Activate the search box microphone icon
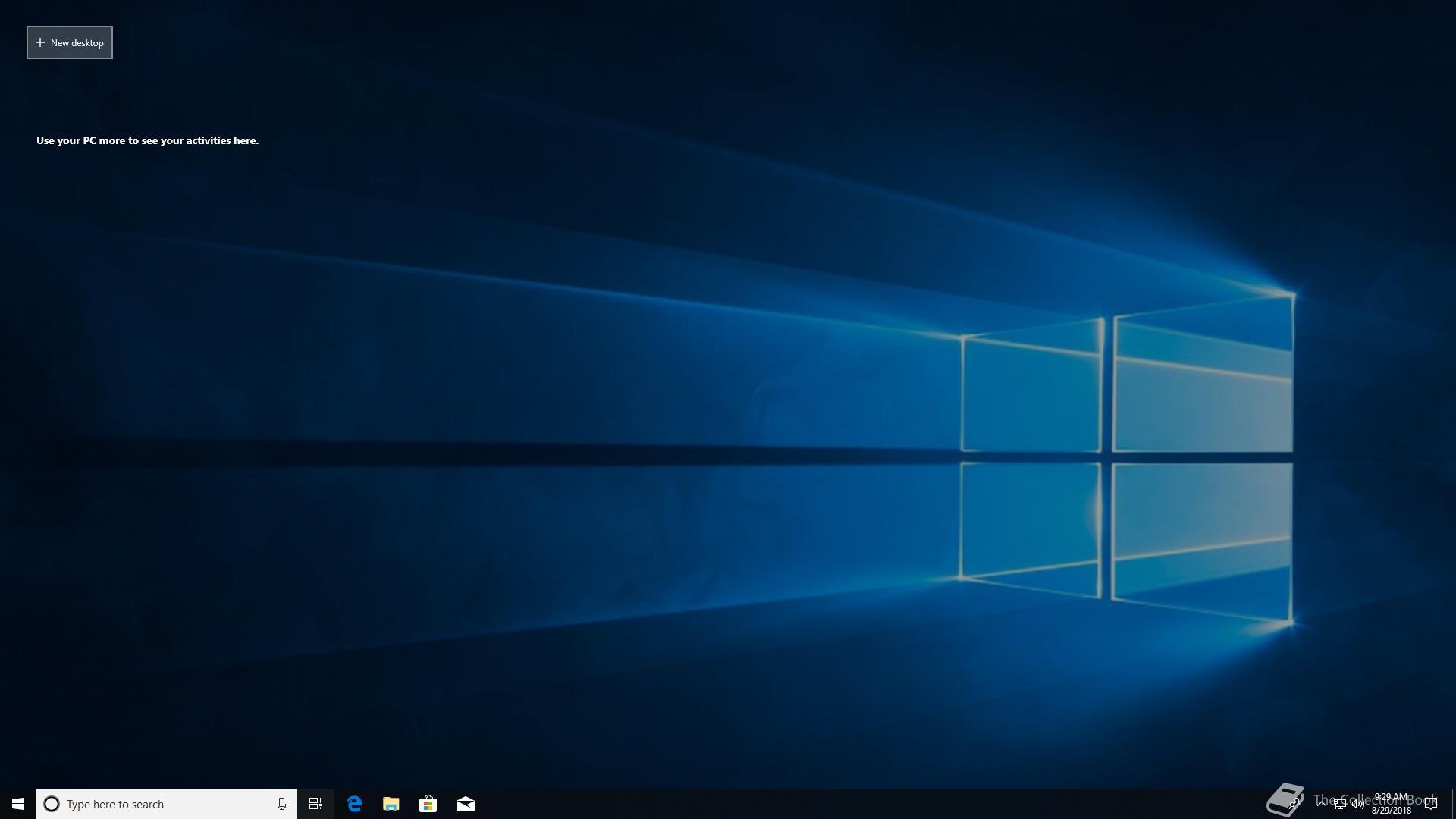The image size is (1456, 819). click(281, 804)
